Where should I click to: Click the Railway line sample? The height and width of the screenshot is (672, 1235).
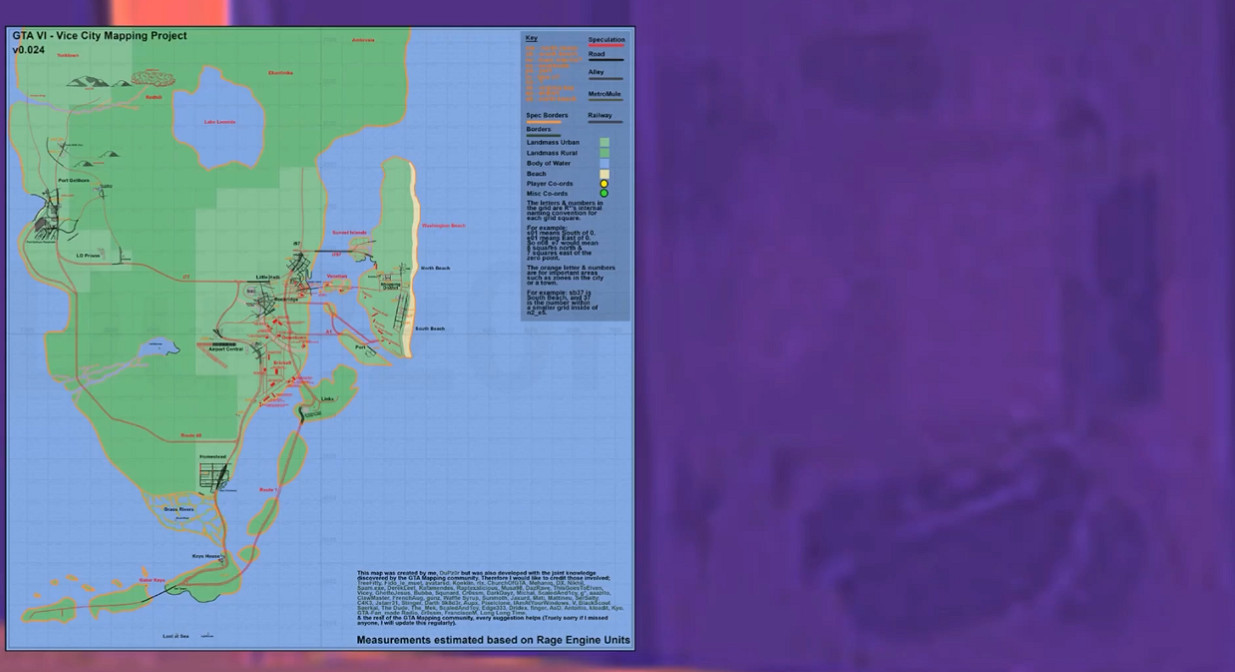click(606, 122)
